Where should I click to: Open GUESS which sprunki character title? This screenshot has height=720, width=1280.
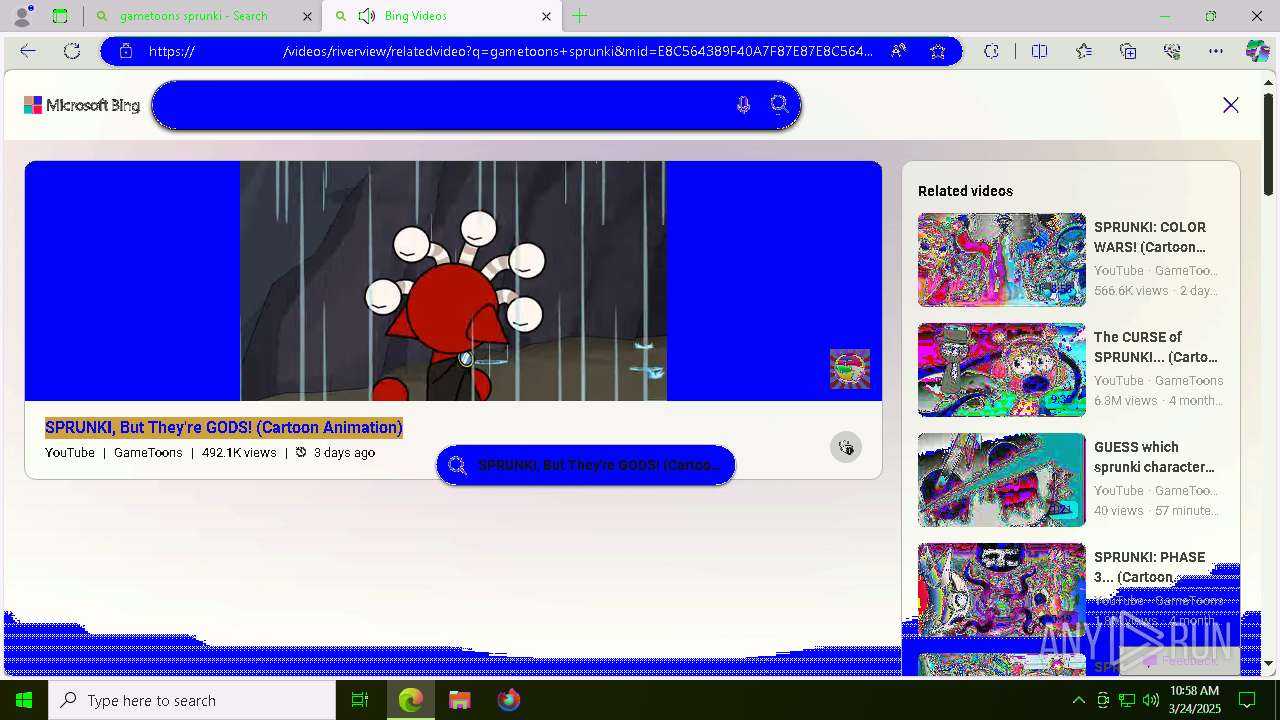1154,457
